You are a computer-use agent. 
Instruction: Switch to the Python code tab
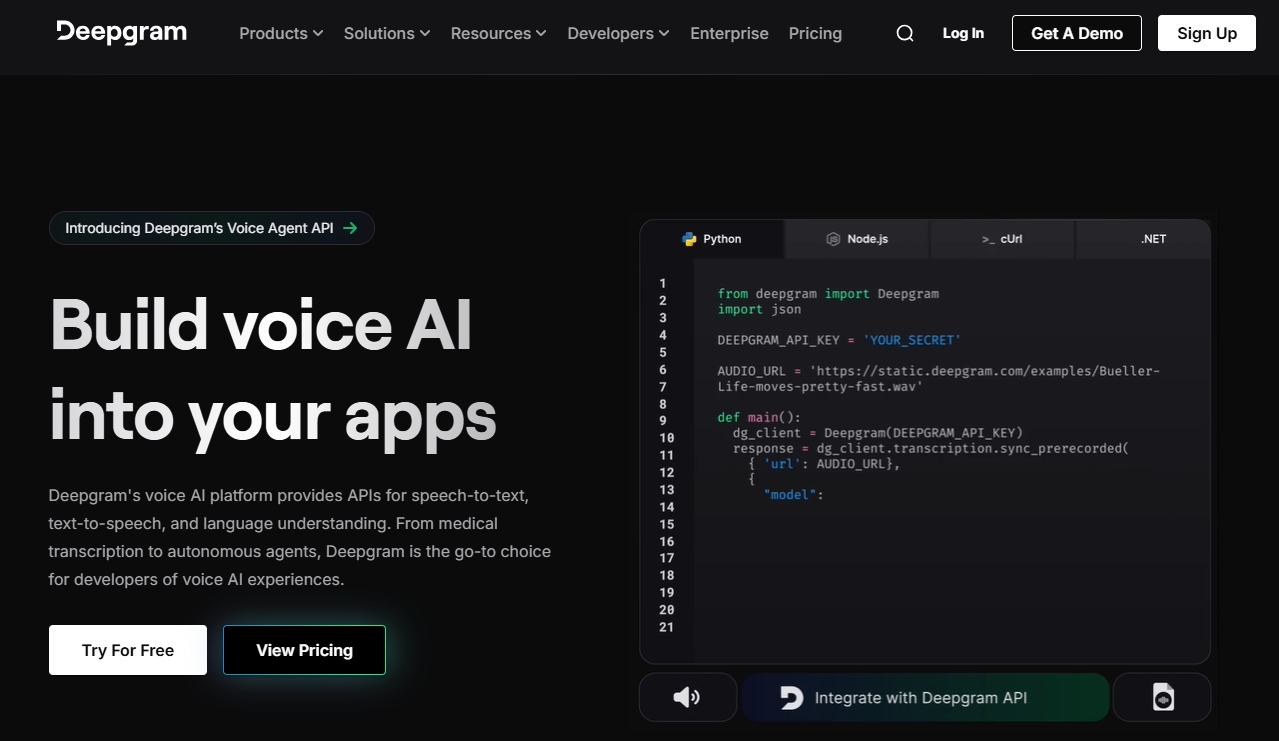[712, 239]
